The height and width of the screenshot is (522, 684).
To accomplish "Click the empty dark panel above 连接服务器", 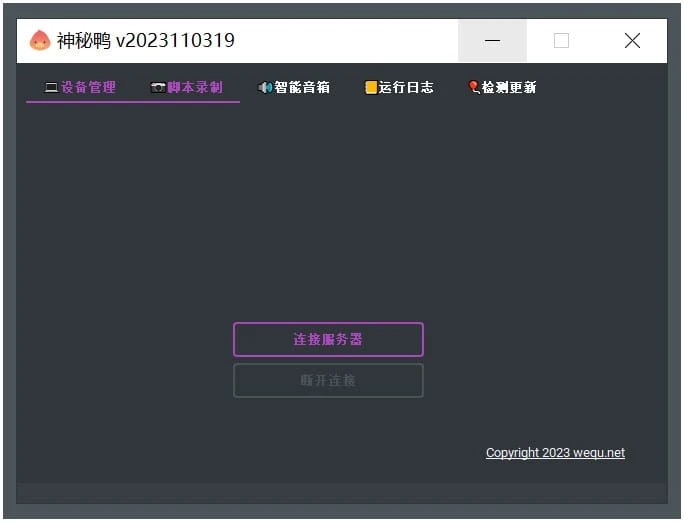I will (341, 210).
